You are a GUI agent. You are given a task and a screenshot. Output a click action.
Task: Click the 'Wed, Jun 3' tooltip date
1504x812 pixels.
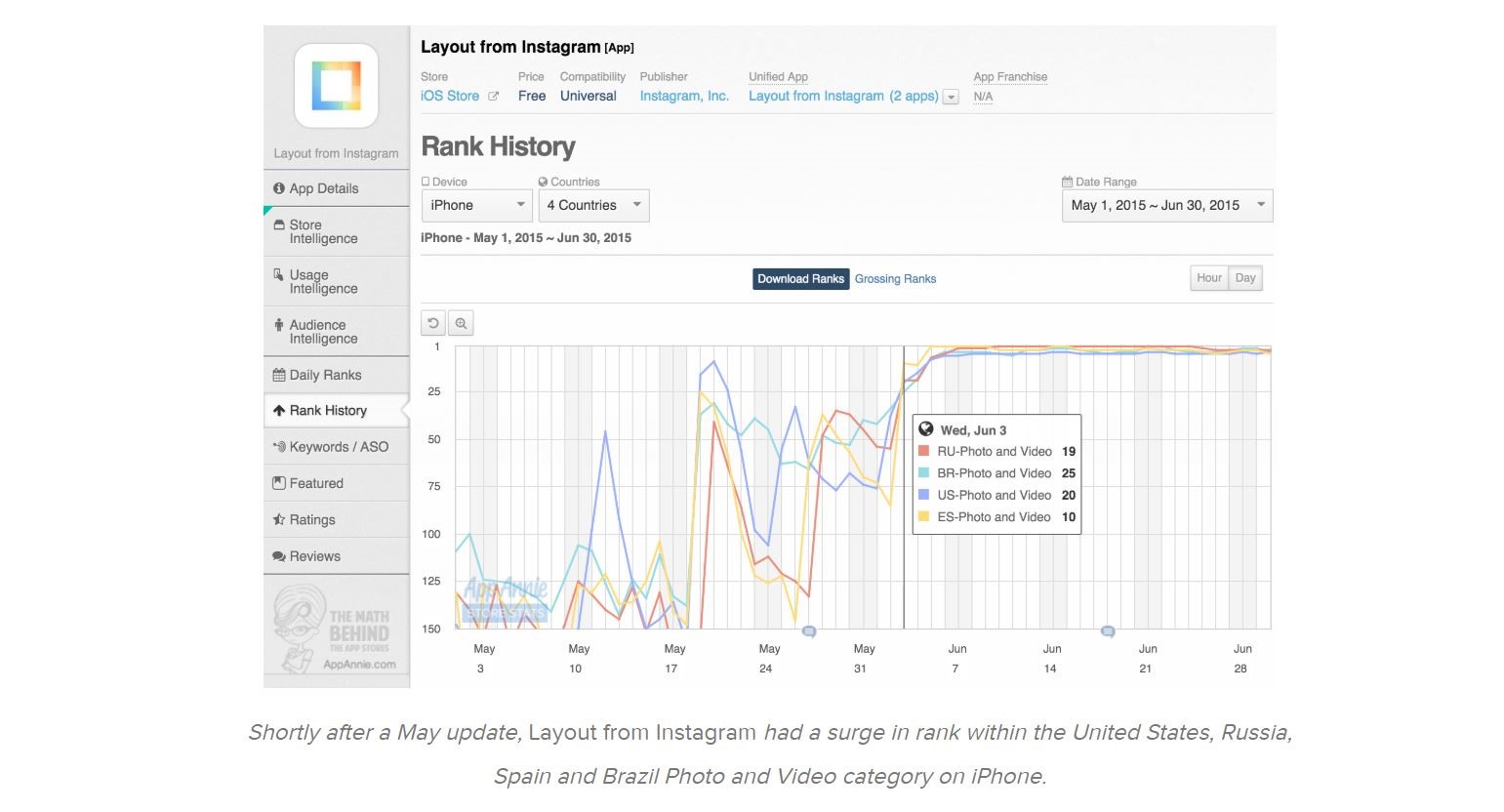(x=973, y=430)
